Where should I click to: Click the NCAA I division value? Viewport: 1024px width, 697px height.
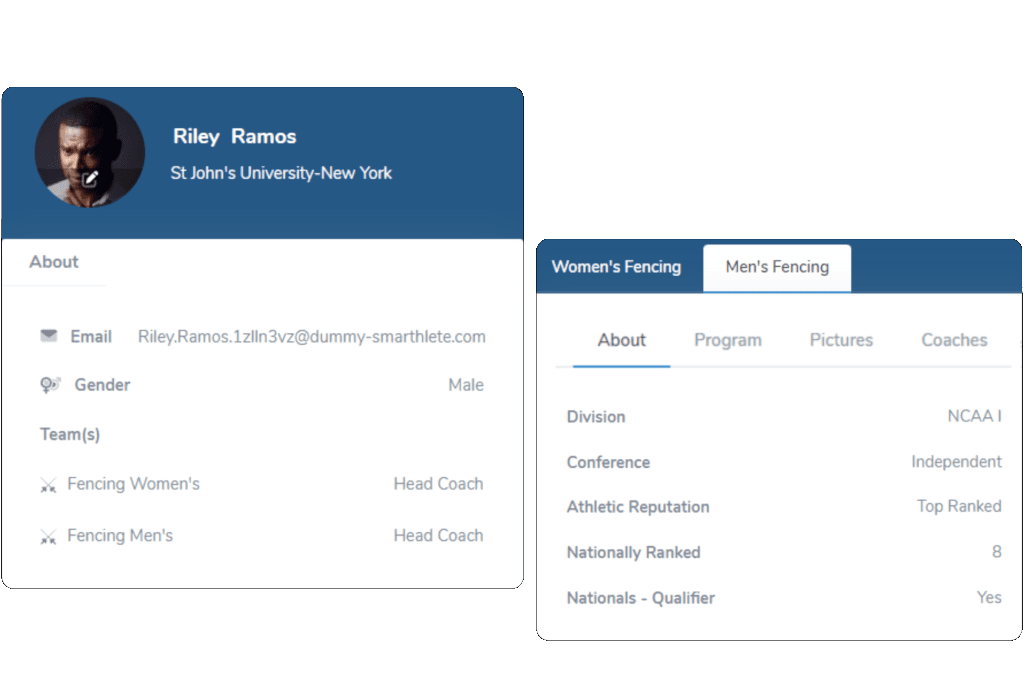[x=974, y=416]
